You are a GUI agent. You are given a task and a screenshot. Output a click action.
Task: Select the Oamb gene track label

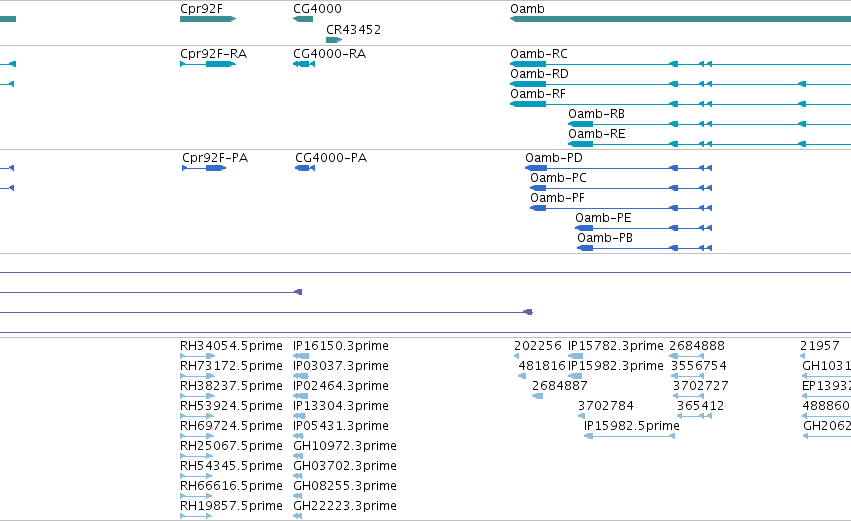527,9
